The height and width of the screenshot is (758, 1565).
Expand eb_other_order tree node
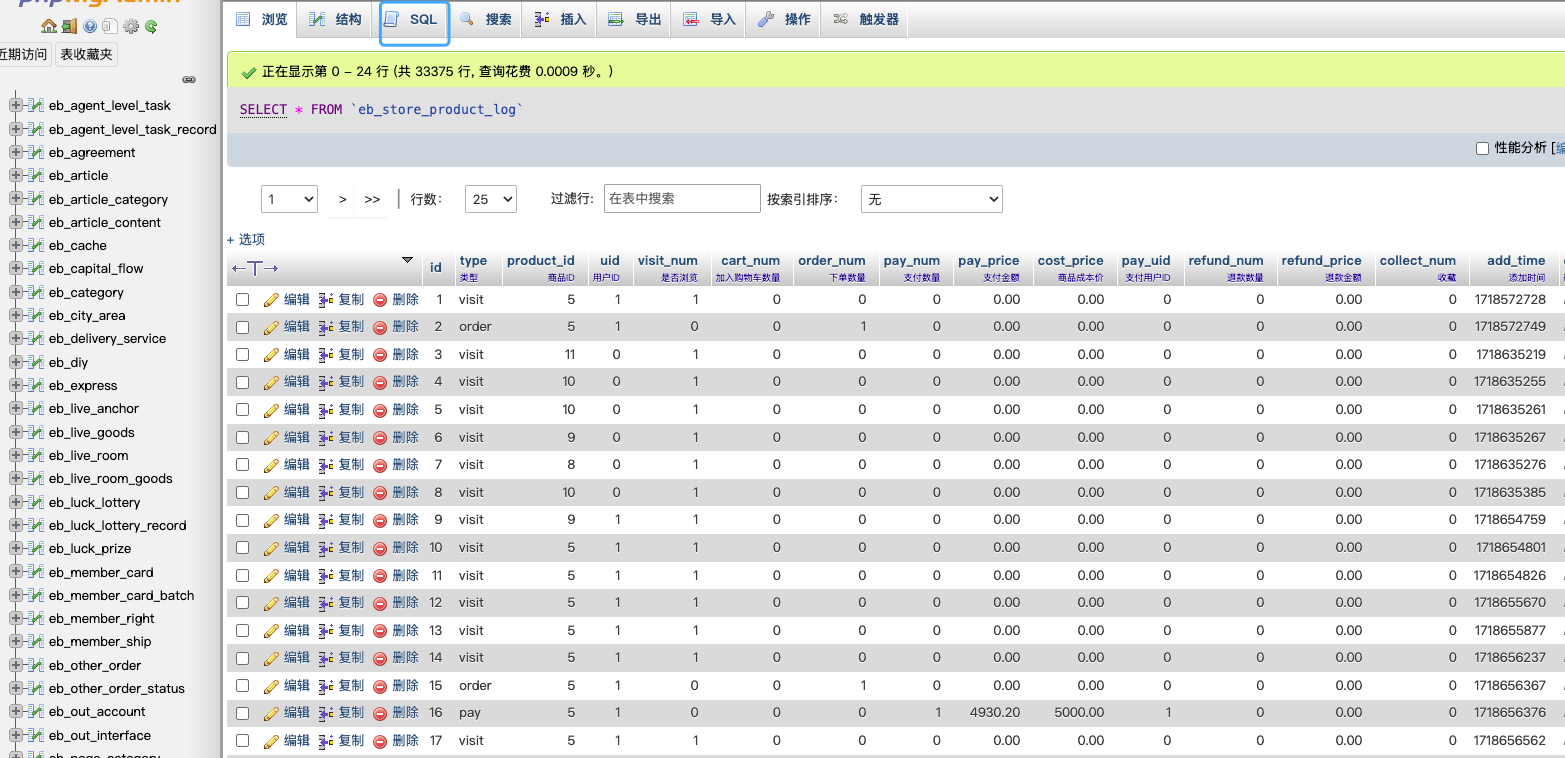click(16, 665)
